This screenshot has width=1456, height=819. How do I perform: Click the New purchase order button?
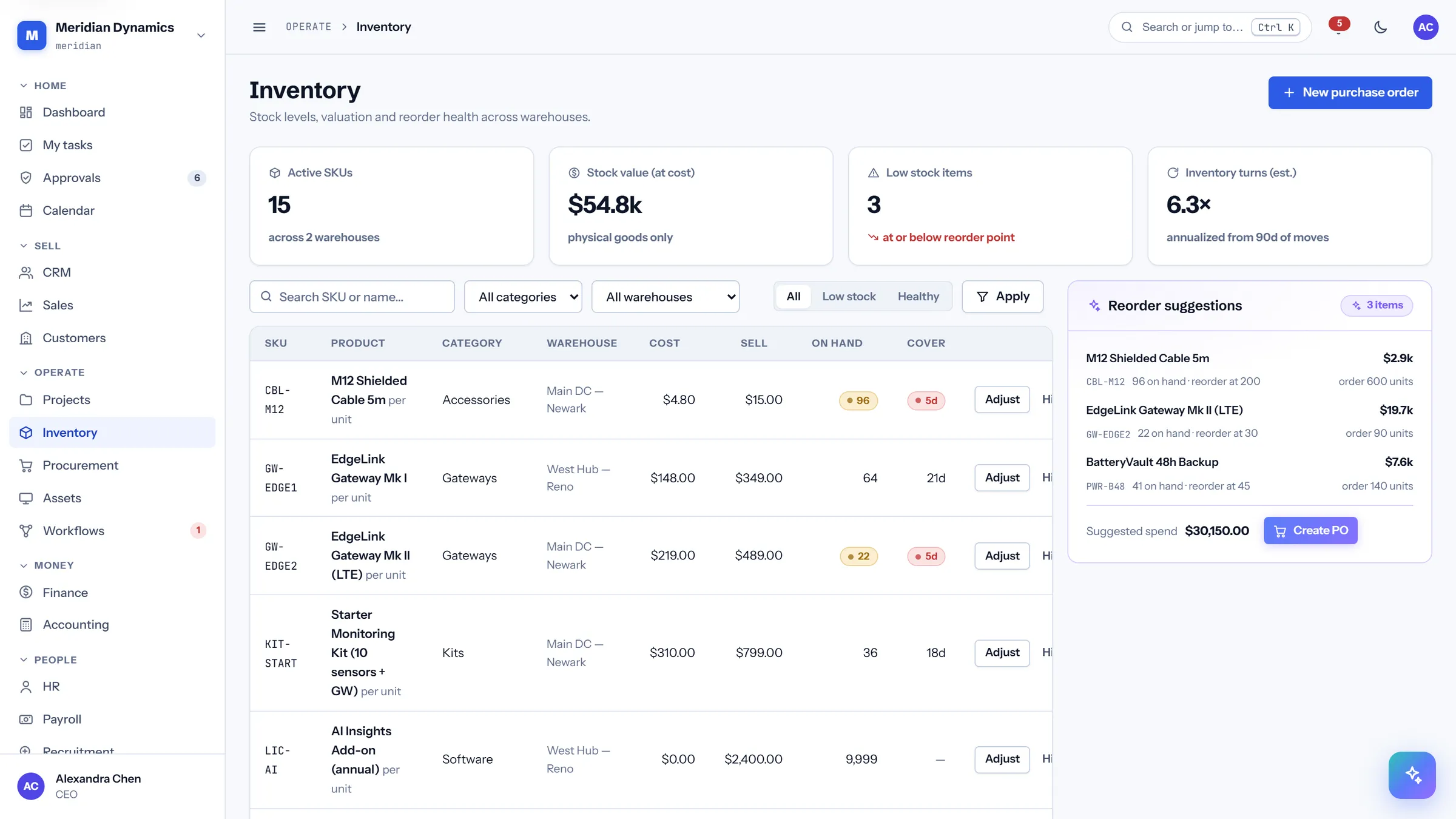click(x=1350, y=93)
